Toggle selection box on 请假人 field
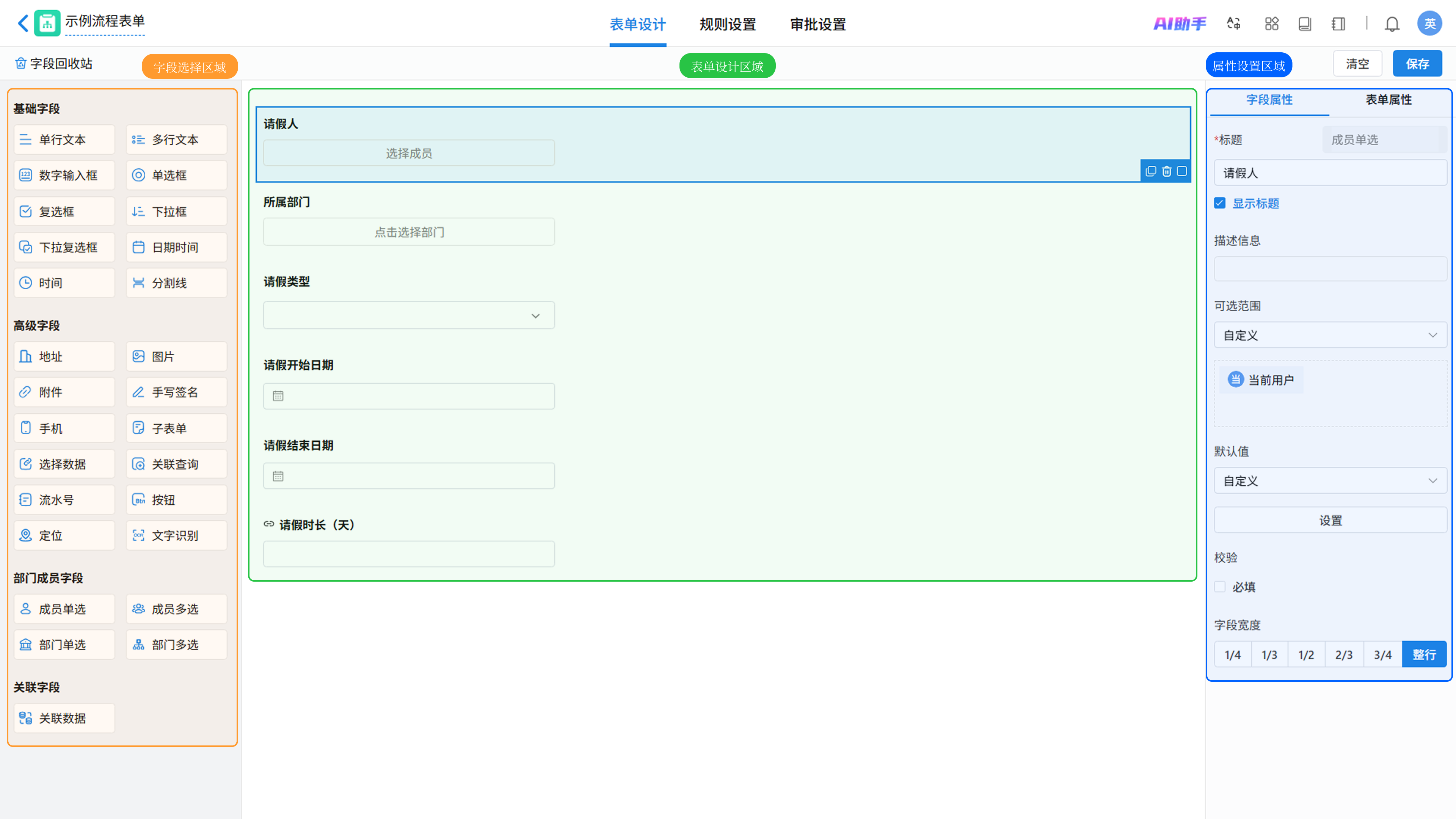 [1182, 171]
